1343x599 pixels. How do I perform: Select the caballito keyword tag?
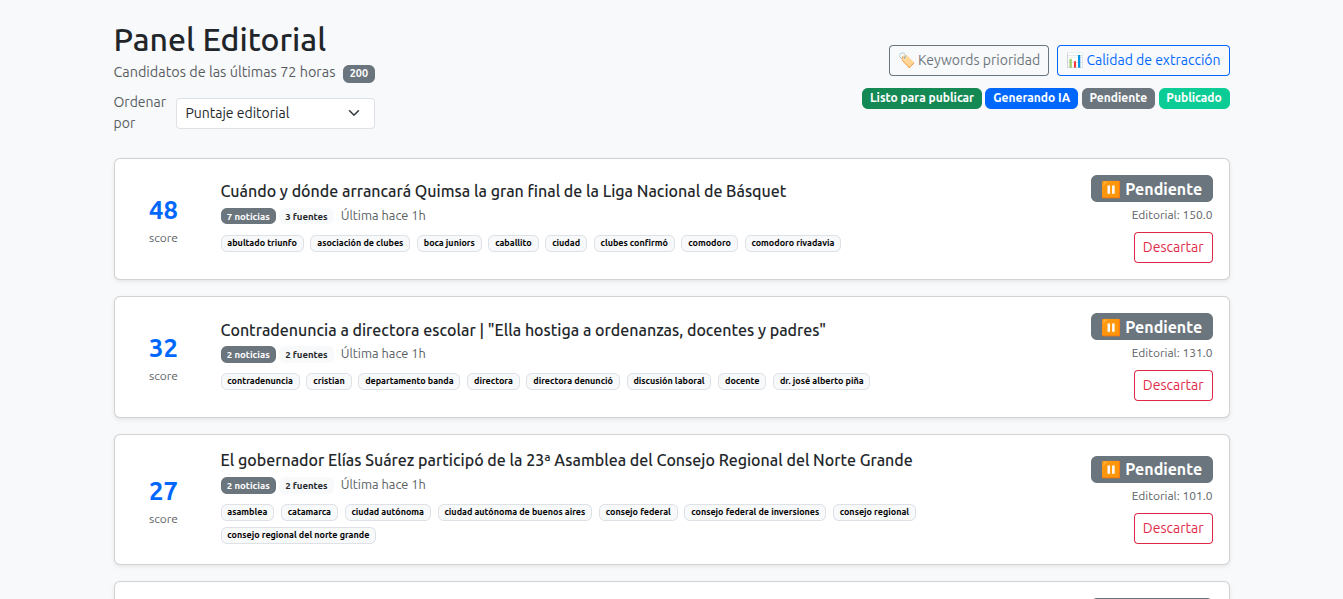[513, 243]
